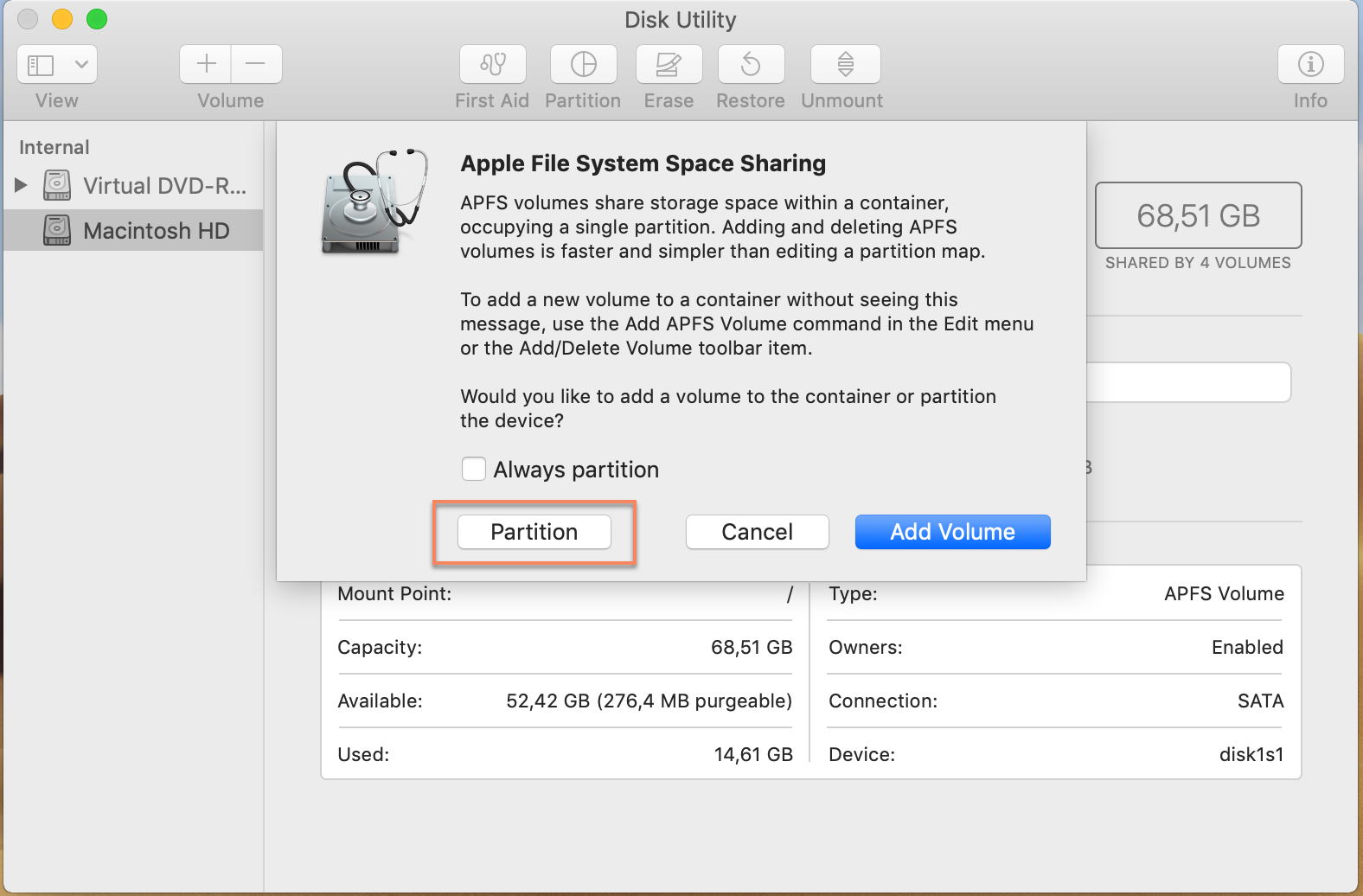Click the Restore toolbar icon
Viewport: 1363px width, 896px height.
751,64
